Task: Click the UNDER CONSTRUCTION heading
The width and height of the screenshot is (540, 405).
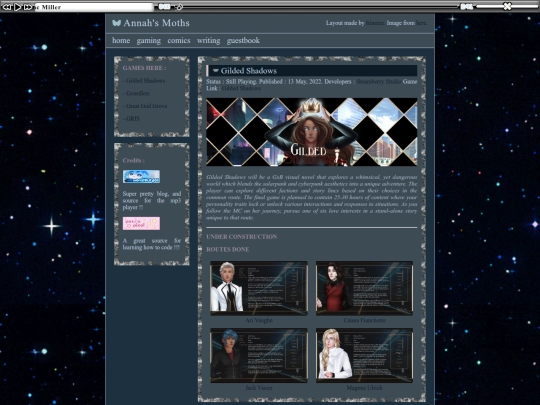Action: point(241,237)
